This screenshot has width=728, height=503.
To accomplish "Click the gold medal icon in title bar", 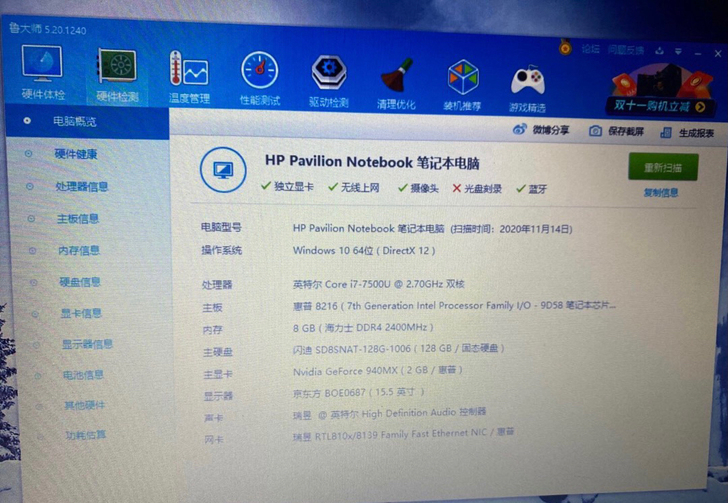I will pos(565,47).
